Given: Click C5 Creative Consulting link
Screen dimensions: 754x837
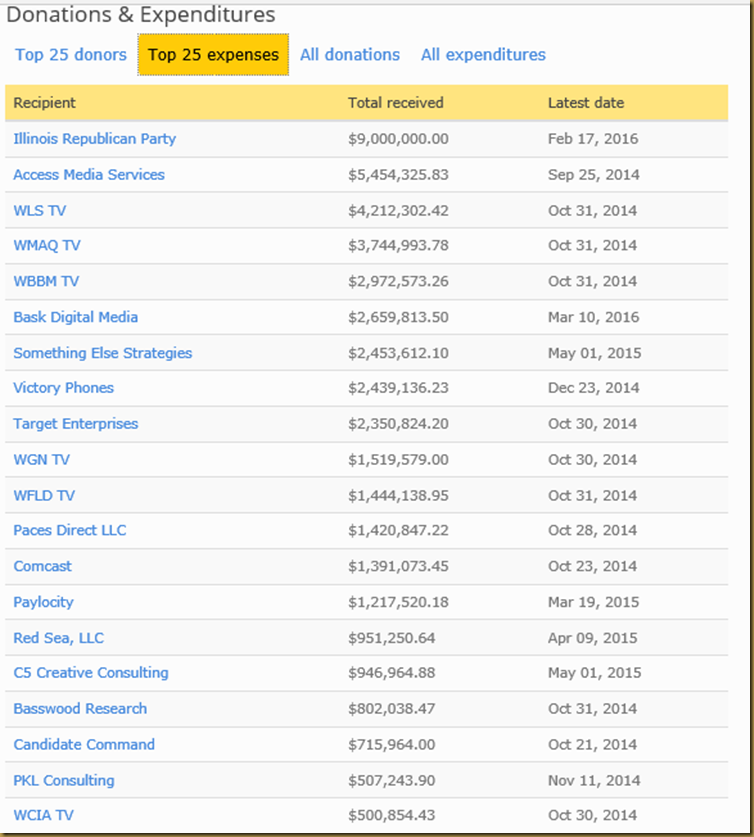Looking at the screenshot, I should [91, 673].
